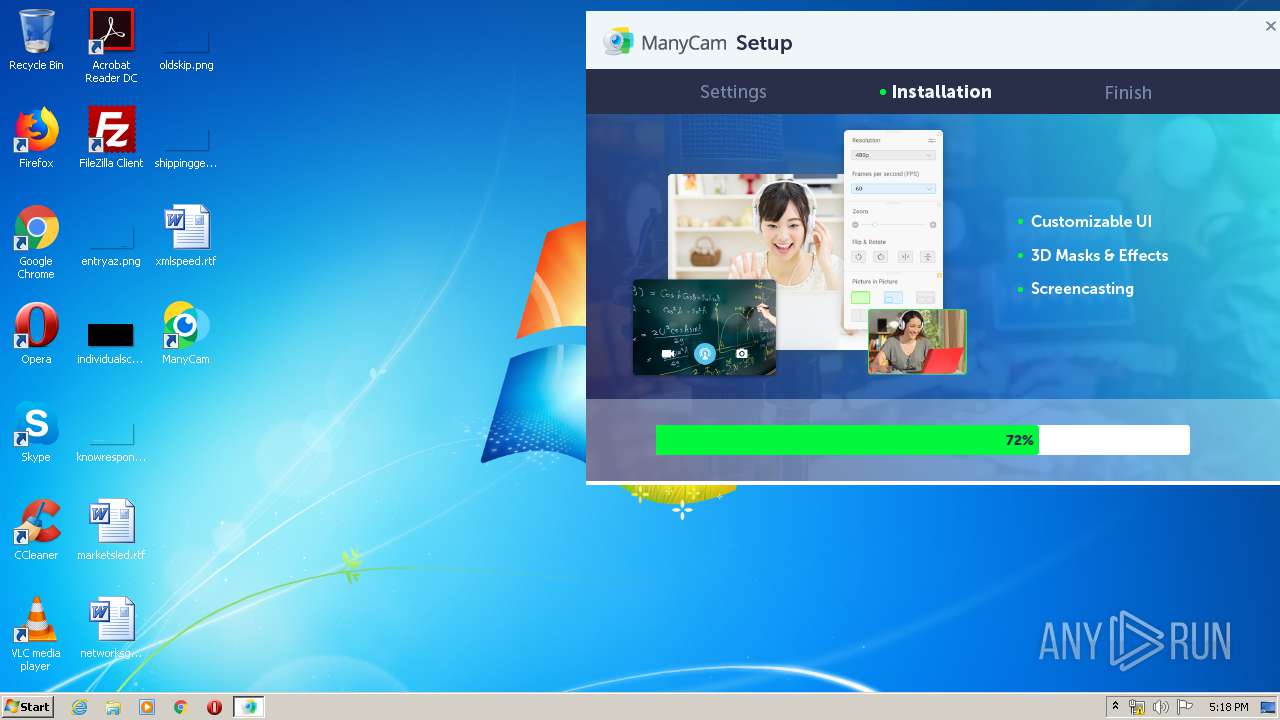Click the woman with red laptop thumbnail
1280x720 pixels.
917,341
